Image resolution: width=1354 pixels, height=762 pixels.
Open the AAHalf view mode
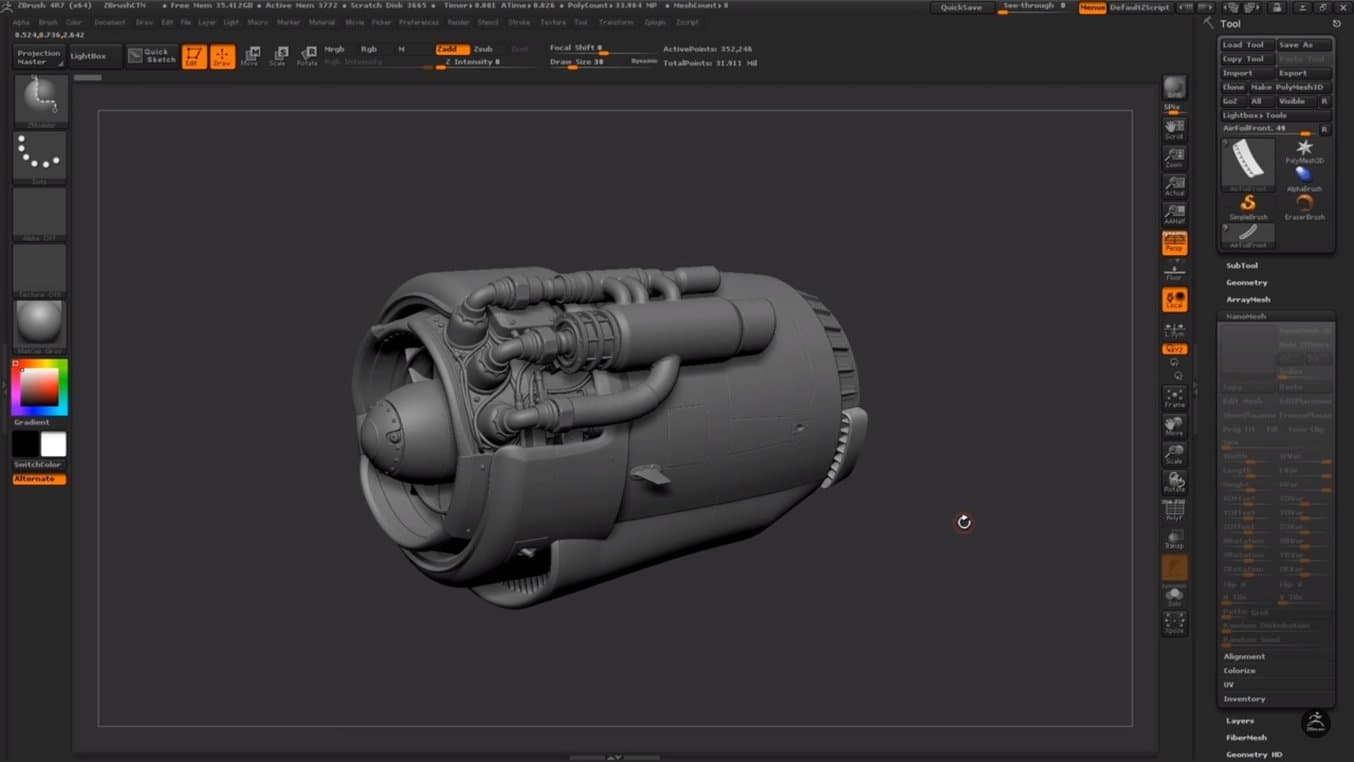pyautogui.click(x=1174, y=213)
